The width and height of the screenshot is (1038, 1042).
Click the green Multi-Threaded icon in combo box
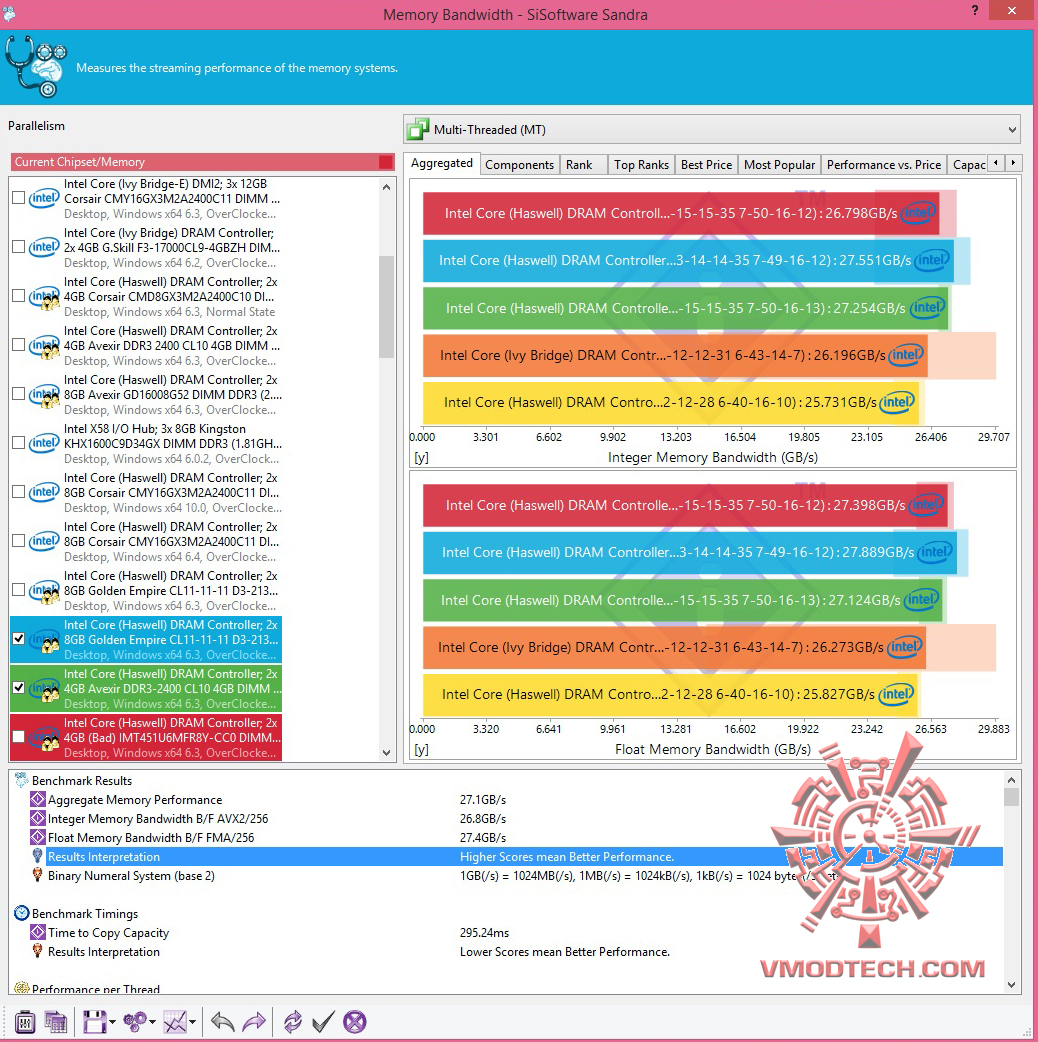pyautogui.click(x=418, y=130)
